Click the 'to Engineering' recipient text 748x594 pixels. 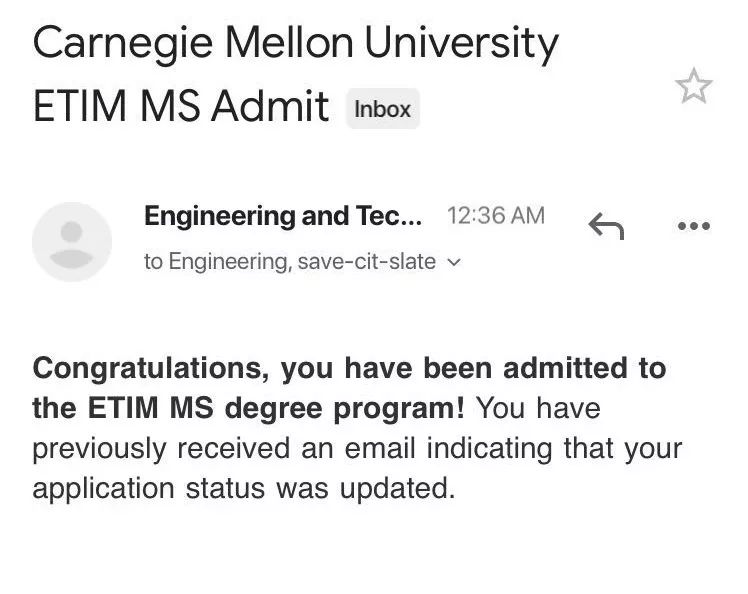216,261
